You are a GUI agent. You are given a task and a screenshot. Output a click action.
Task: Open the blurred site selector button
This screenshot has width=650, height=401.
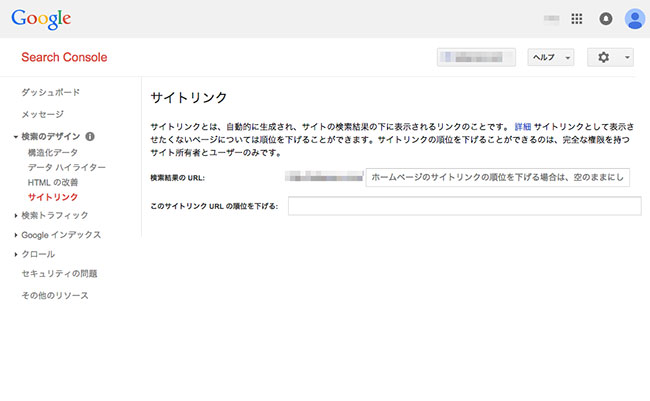pos(476,57)
